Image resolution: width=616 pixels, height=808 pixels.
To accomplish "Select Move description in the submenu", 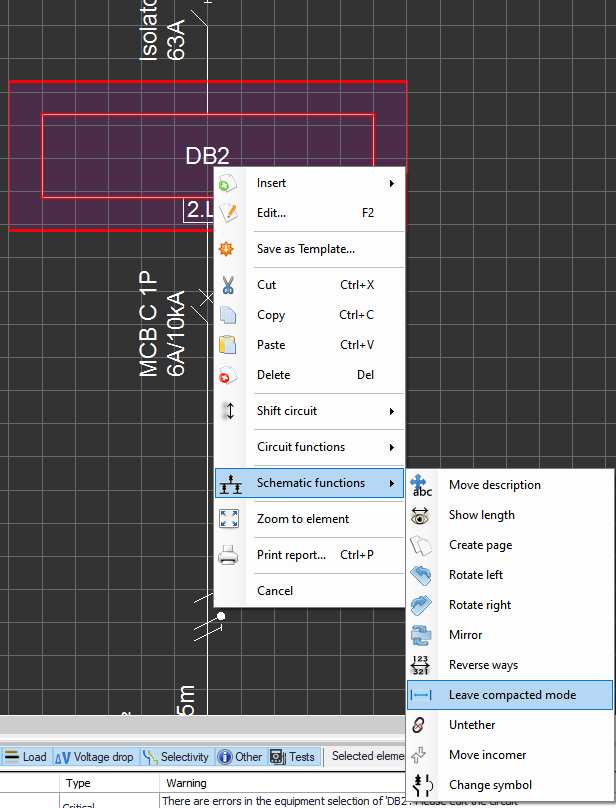I will click(x=510, y=485).
